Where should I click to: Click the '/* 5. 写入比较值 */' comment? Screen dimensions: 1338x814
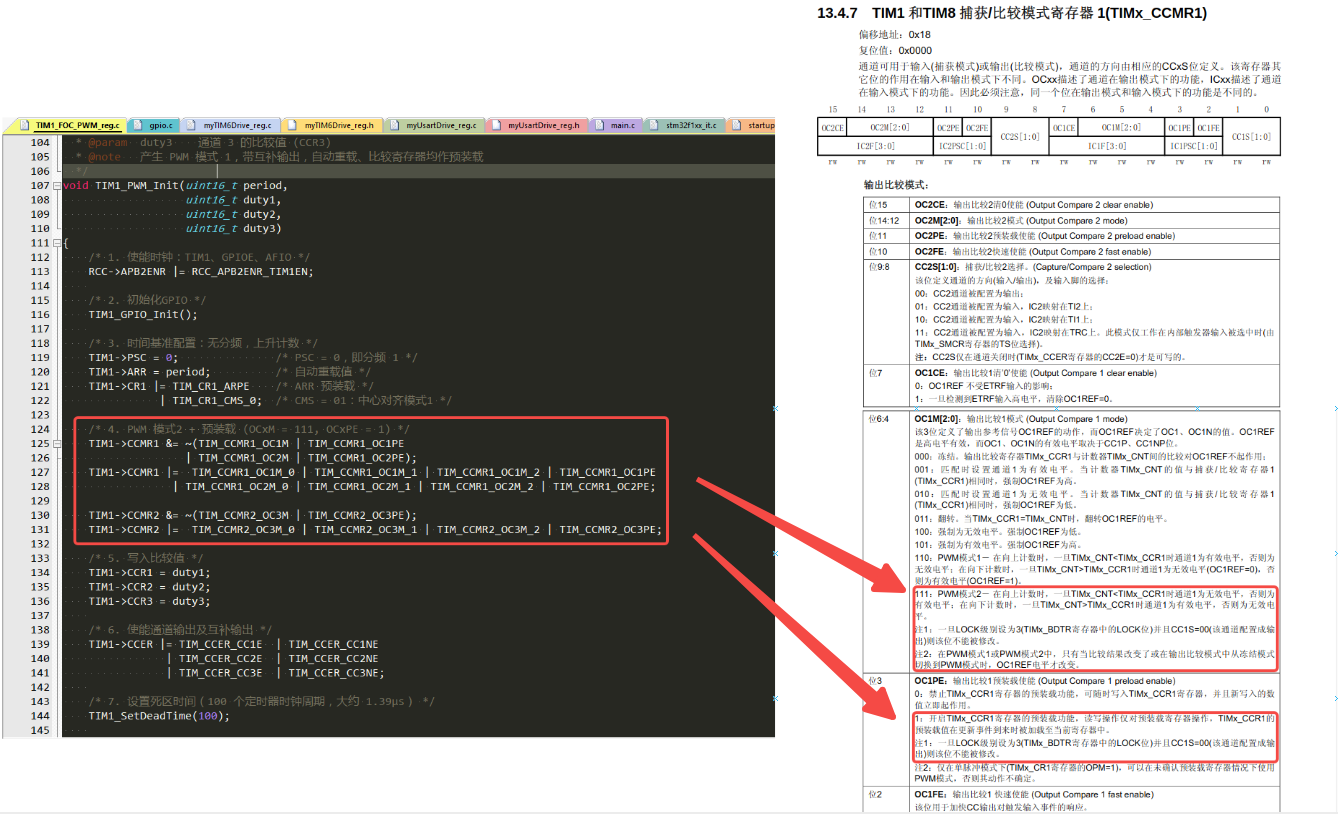pos(146,558)
